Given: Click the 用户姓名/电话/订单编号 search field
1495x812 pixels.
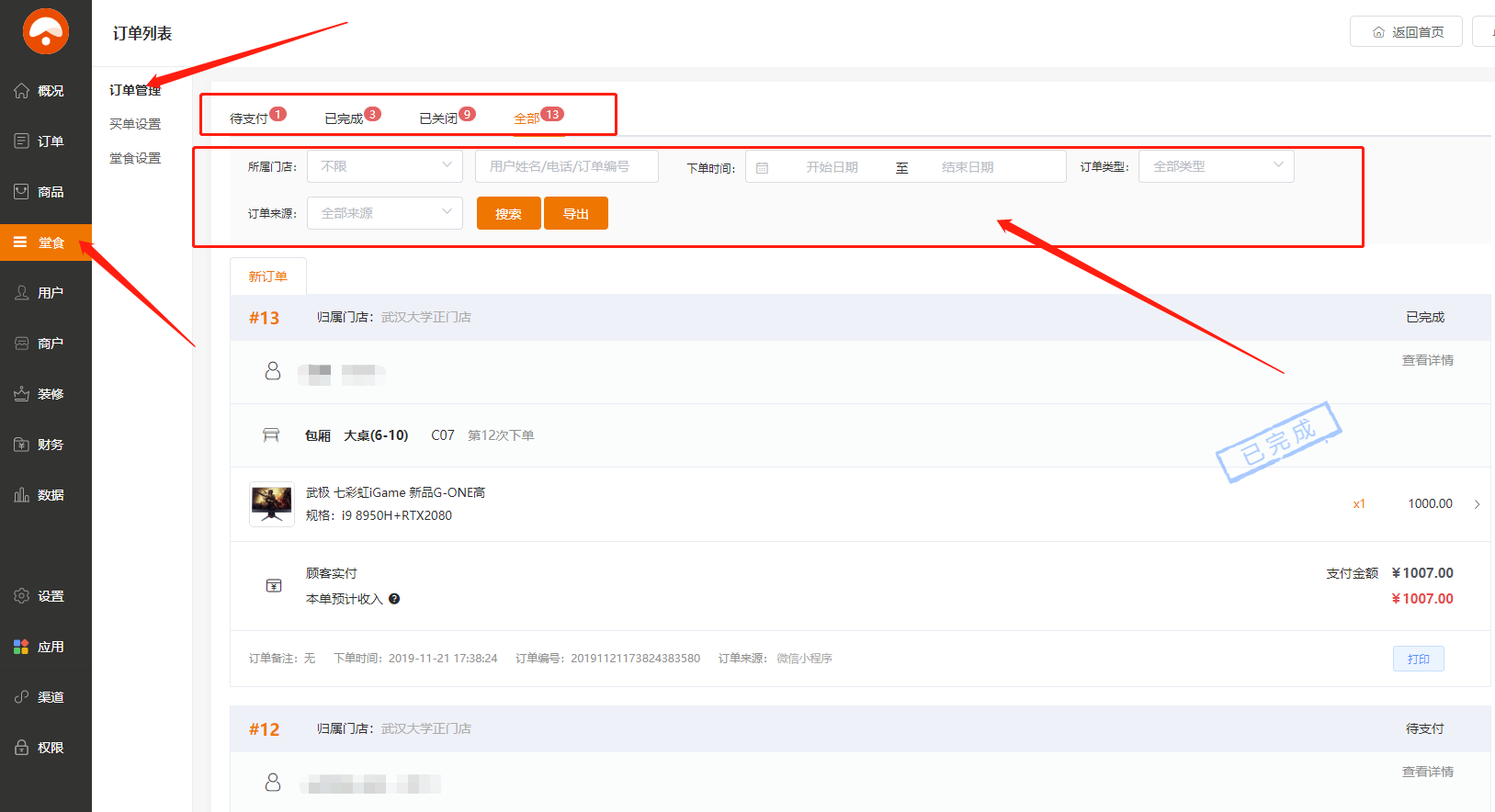Looking at the screenshot, I should pos(566,166).
